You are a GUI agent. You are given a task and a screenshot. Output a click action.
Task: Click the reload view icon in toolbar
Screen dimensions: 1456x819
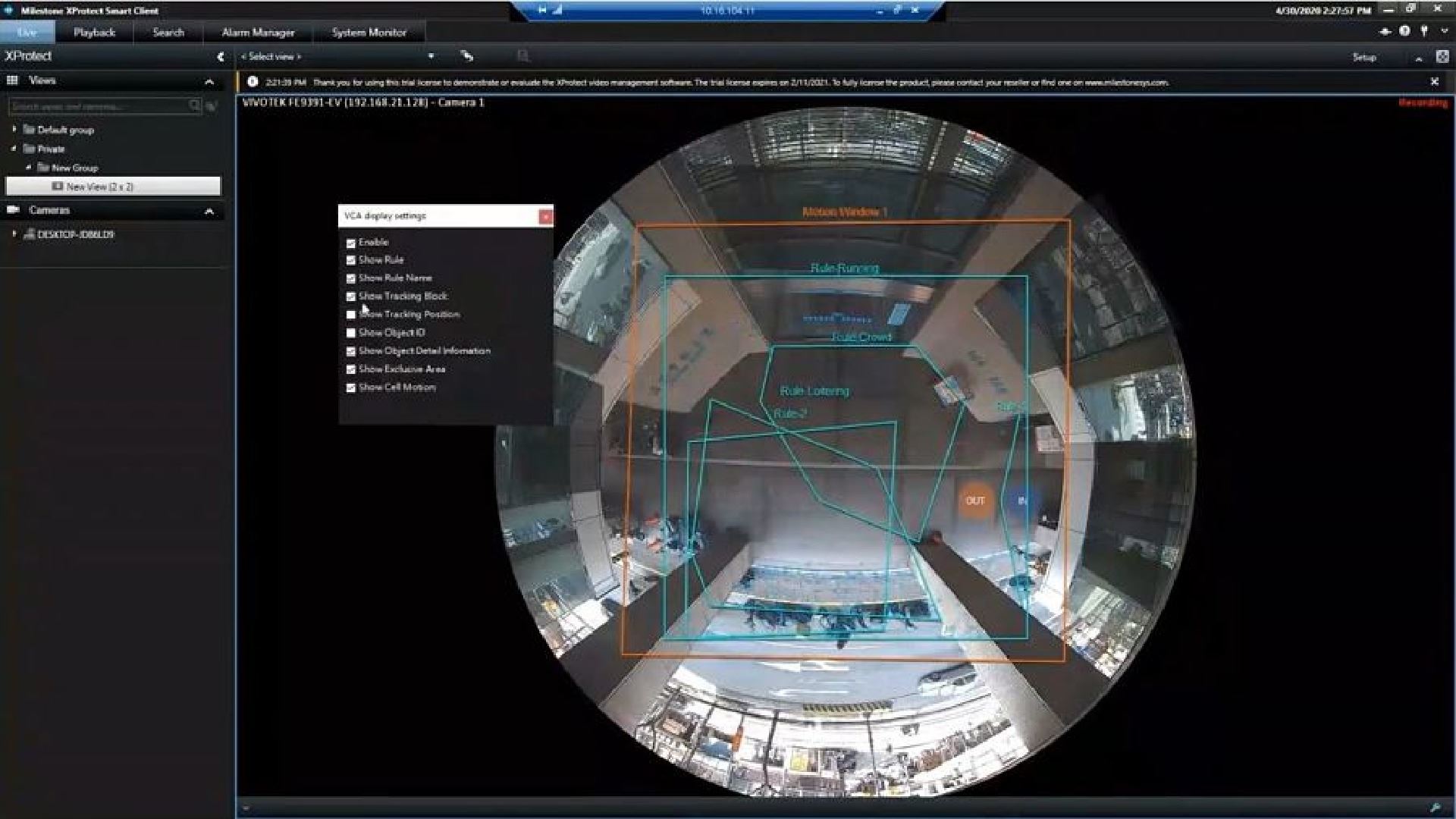(x=466, y=56)
